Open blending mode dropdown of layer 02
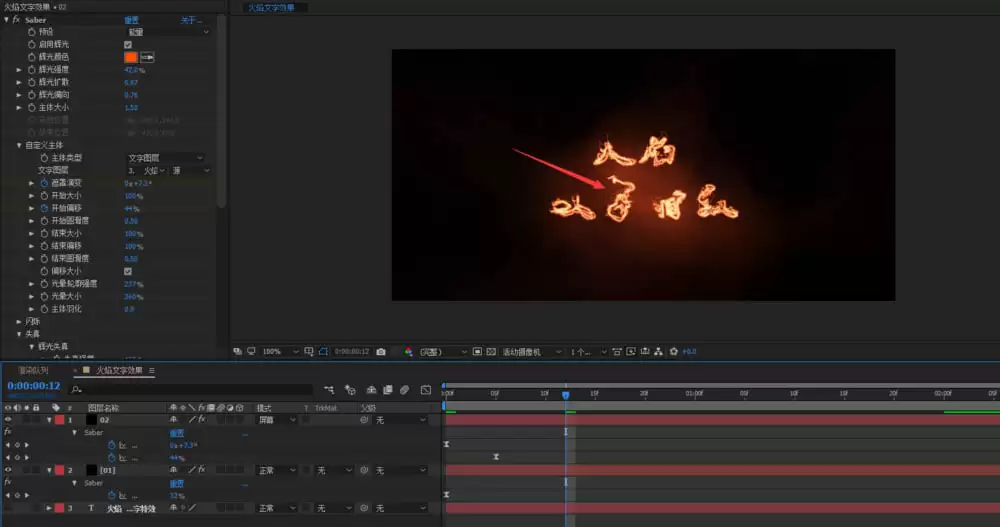The image size is (1000, 527). [x=277, y=420]
